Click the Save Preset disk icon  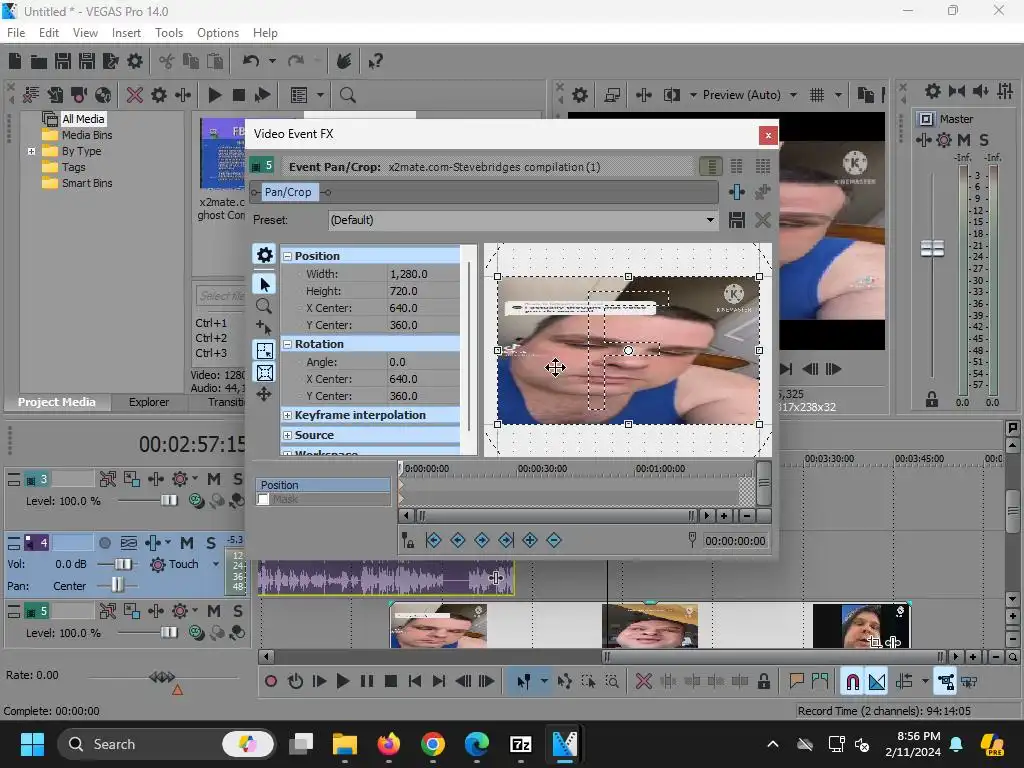coord(737,220)
